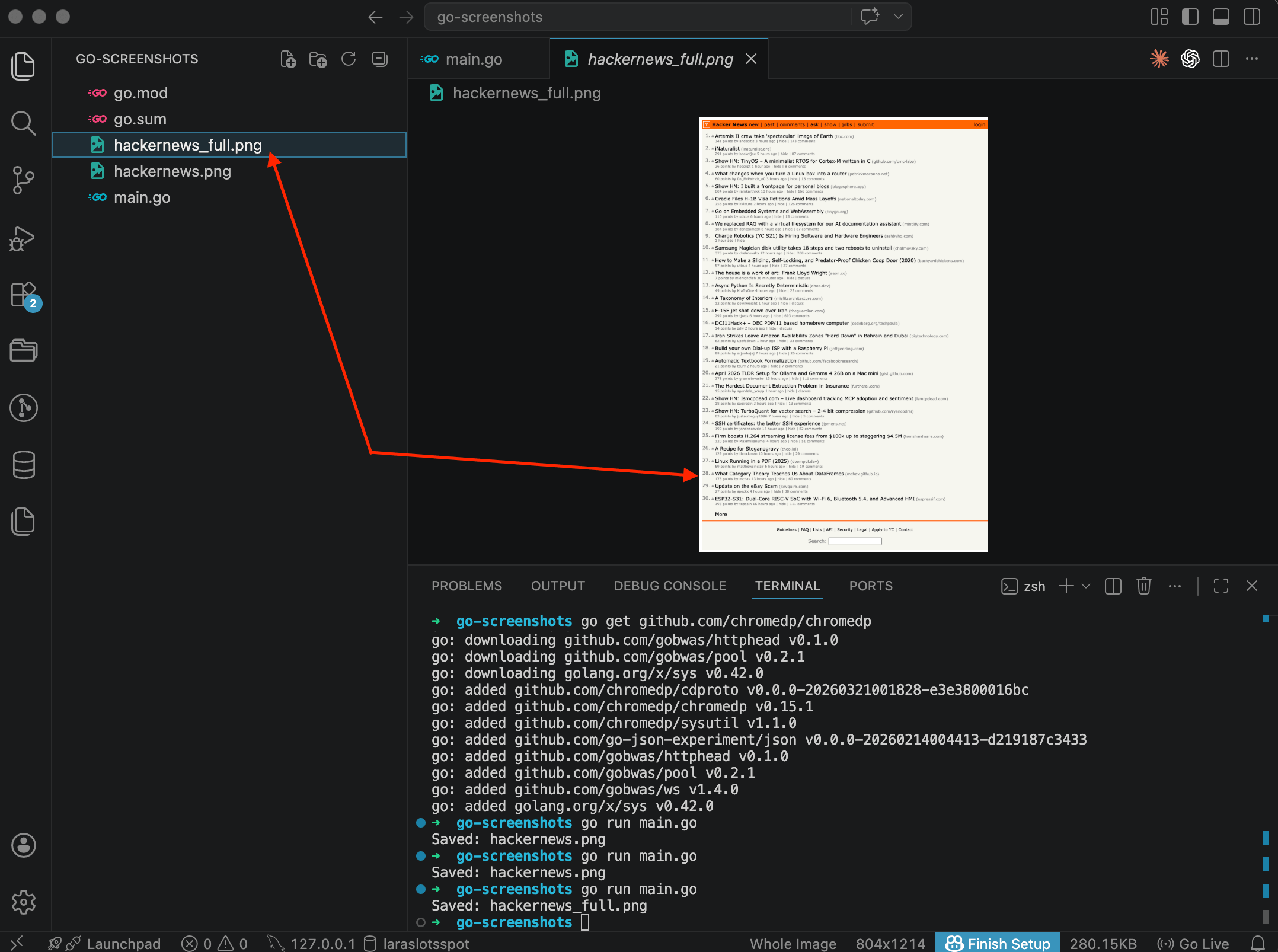
Task: Refresh the GO-SCREENSHOTS explorer
Action: tap(349, 59)
